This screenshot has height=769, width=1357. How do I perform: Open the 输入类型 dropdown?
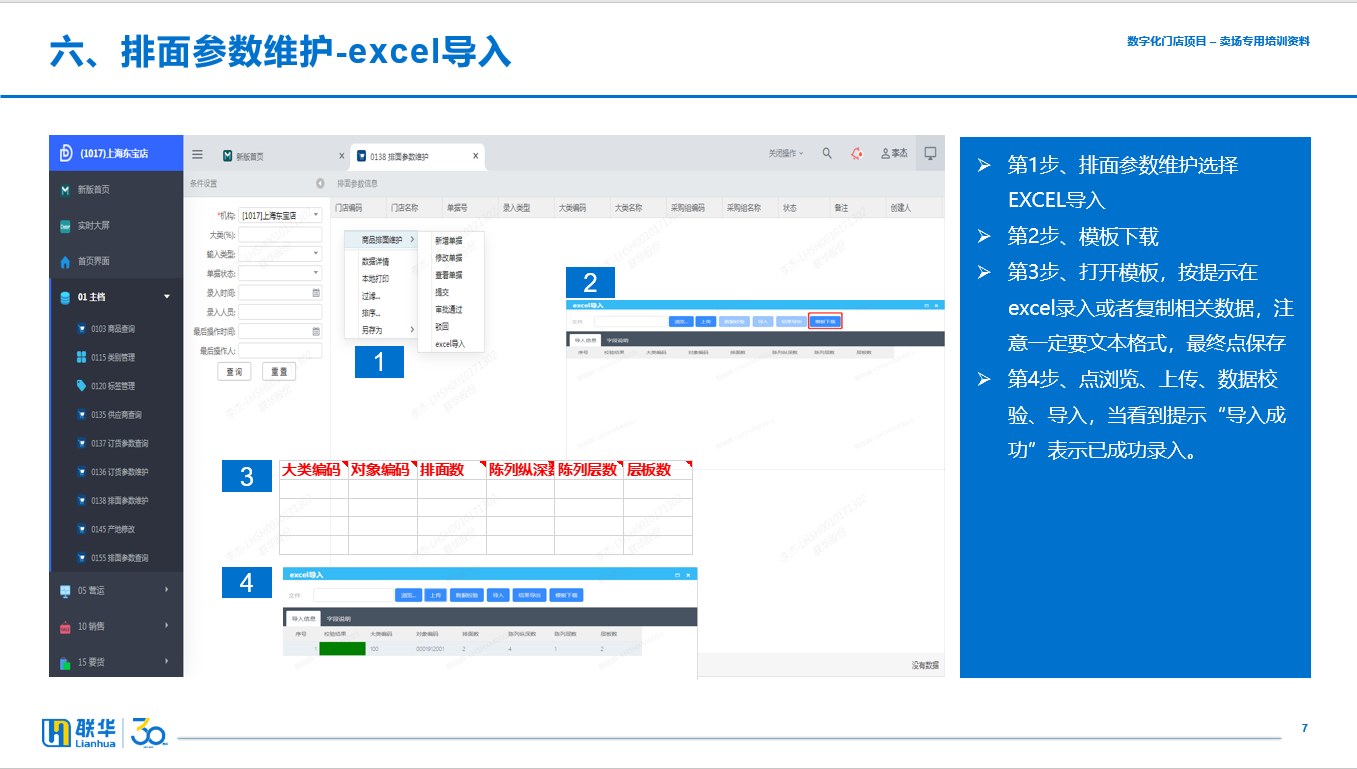coord(280,254)
